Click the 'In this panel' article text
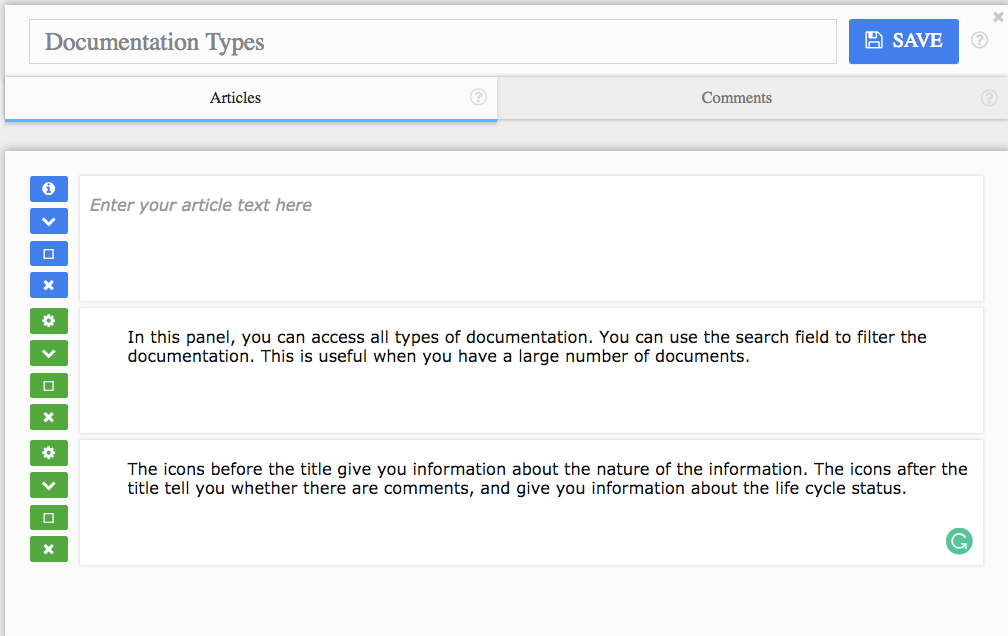Viewport: 1008px width, 636px height. point(526,347)
